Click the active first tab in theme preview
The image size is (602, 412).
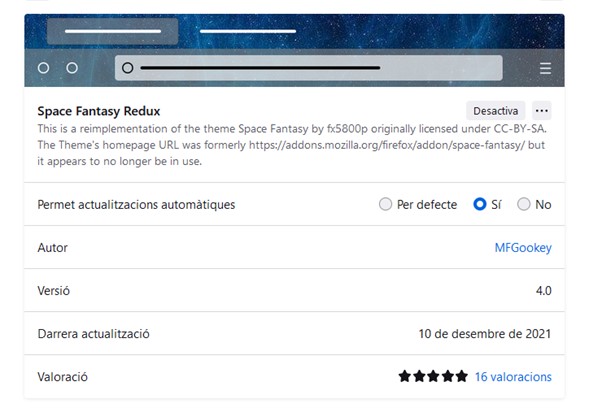coord(112,31)
